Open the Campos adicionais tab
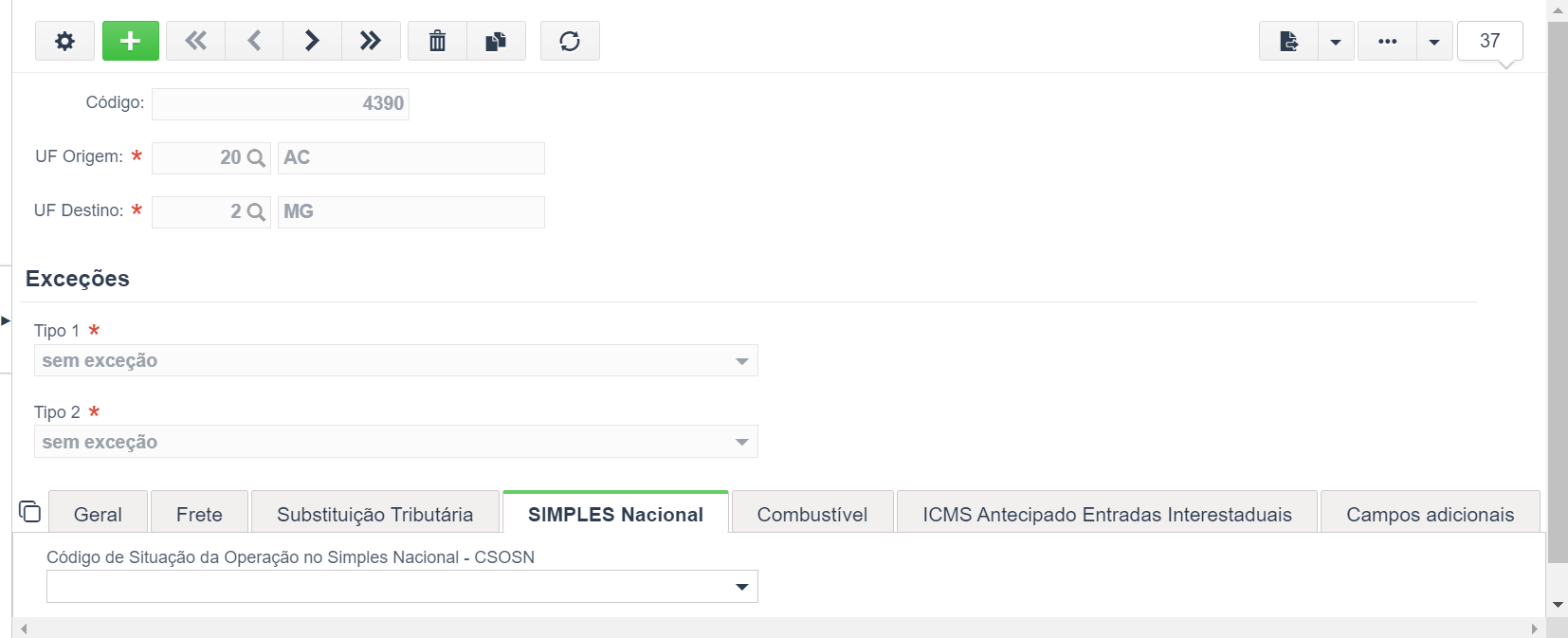The width and height of the screenshot is (1568, 638). pos(1431,514)
